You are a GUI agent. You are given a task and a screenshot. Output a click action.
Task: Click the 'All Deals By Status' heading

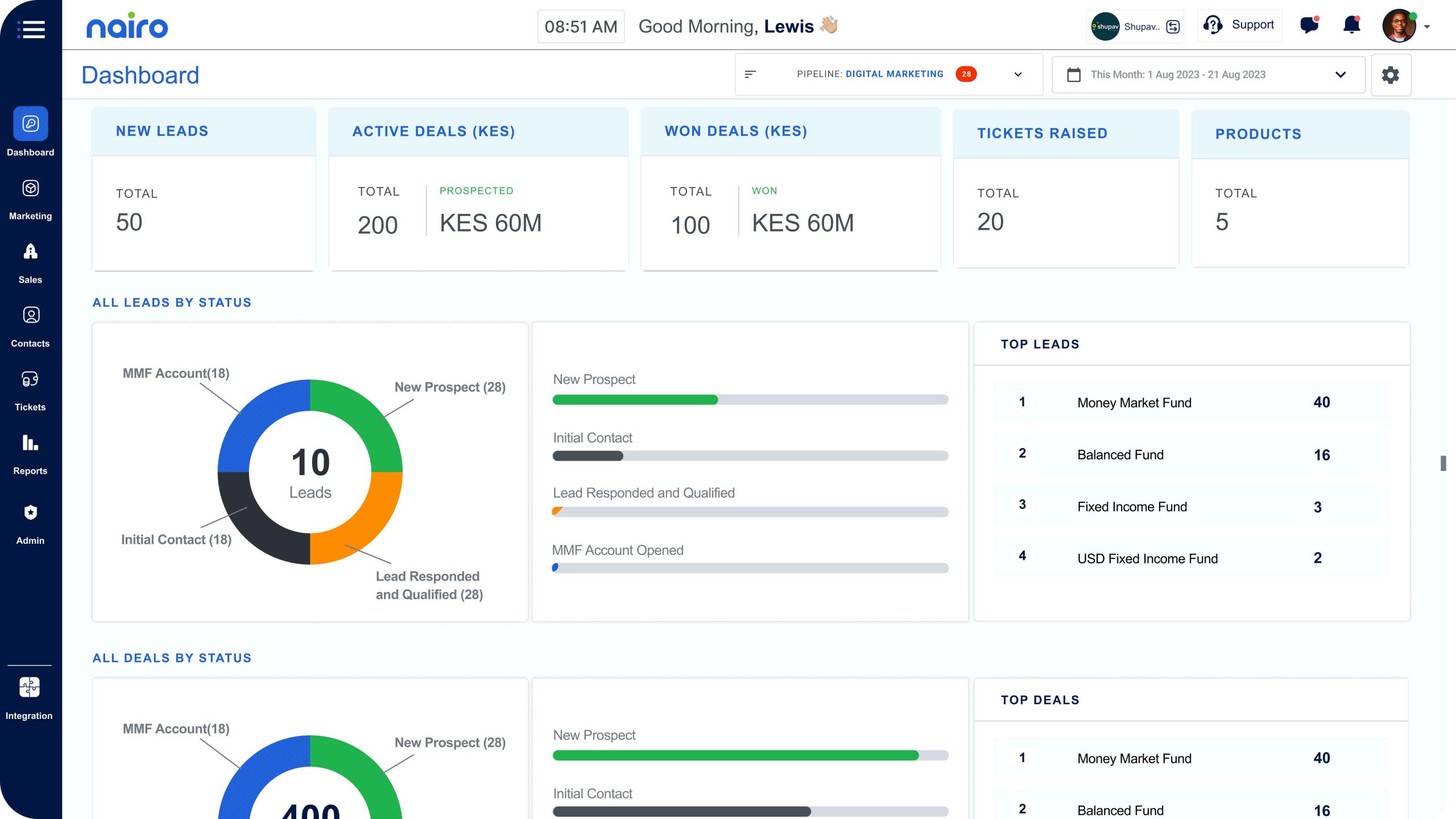[x=172, y=658]
